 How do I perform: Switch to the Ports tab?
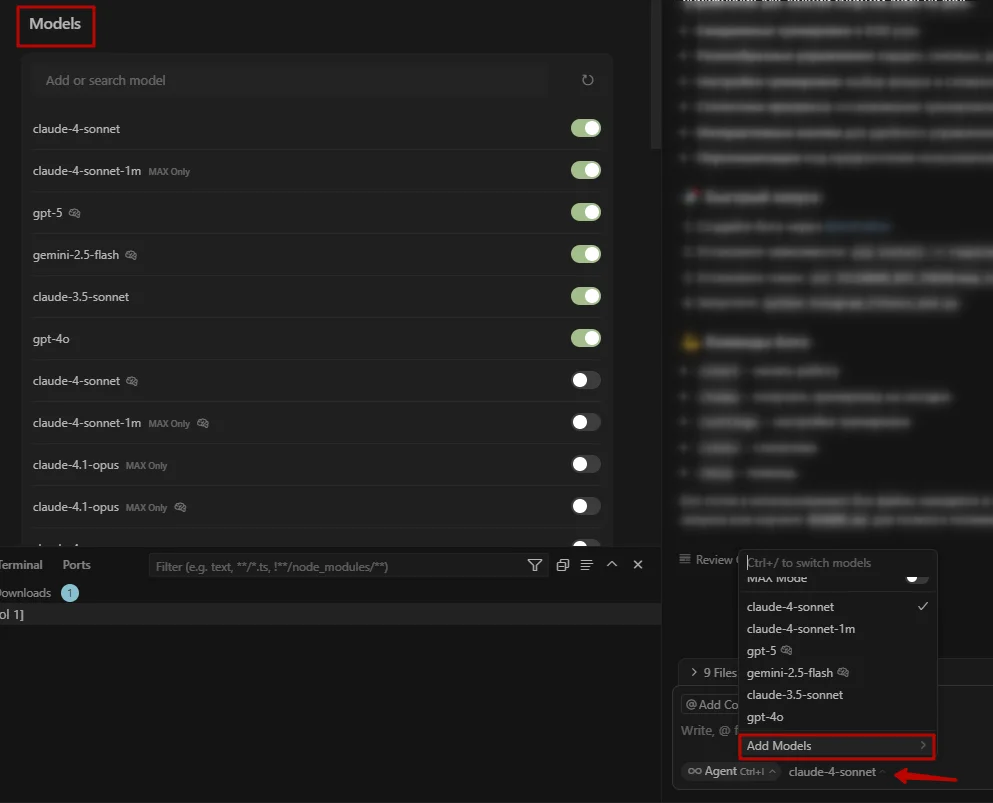coord(76,565)
